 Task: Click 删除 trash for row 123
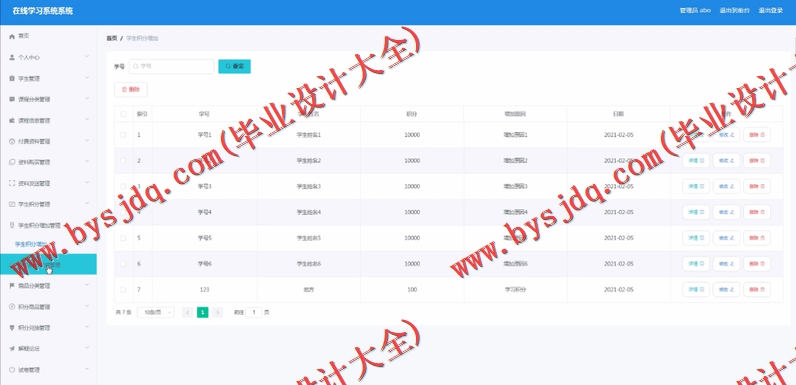[x=757, y=290]
